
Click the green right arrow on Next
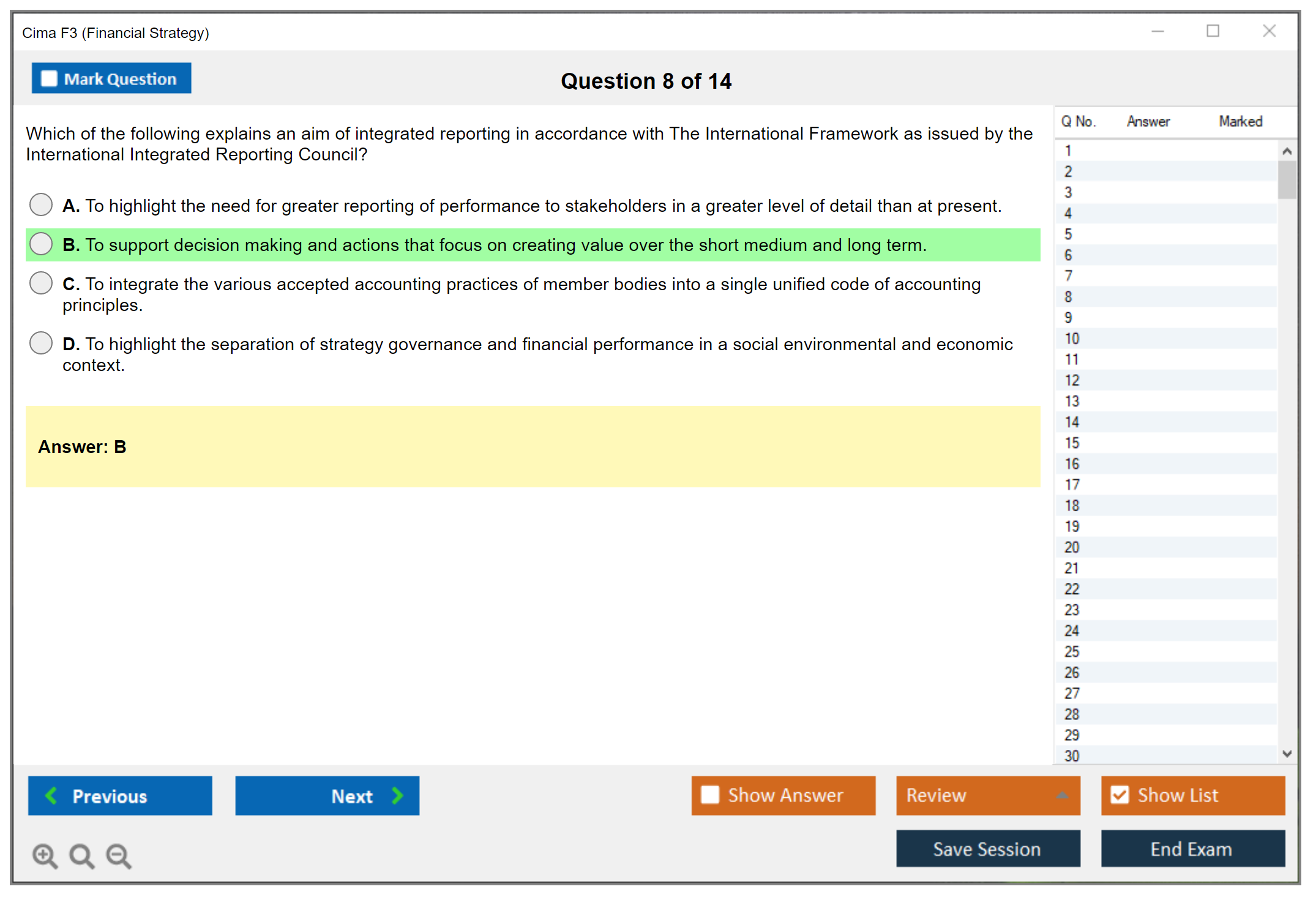click(398, 795)
